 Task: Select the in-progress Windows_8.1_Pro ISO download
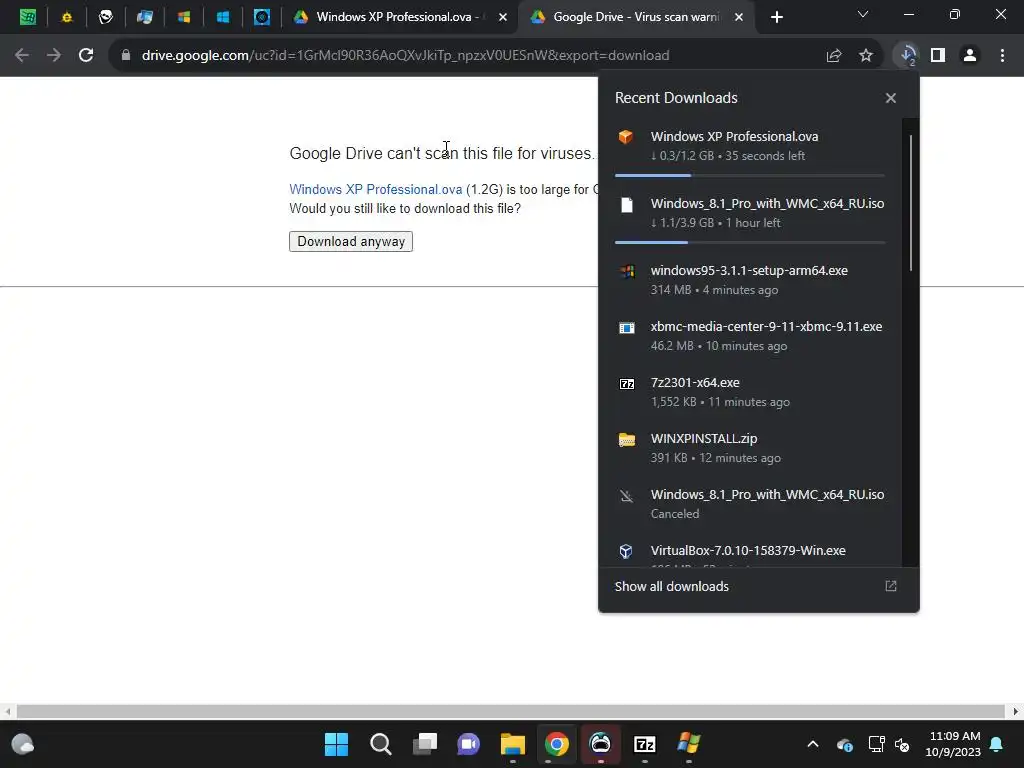pos(750,213)
